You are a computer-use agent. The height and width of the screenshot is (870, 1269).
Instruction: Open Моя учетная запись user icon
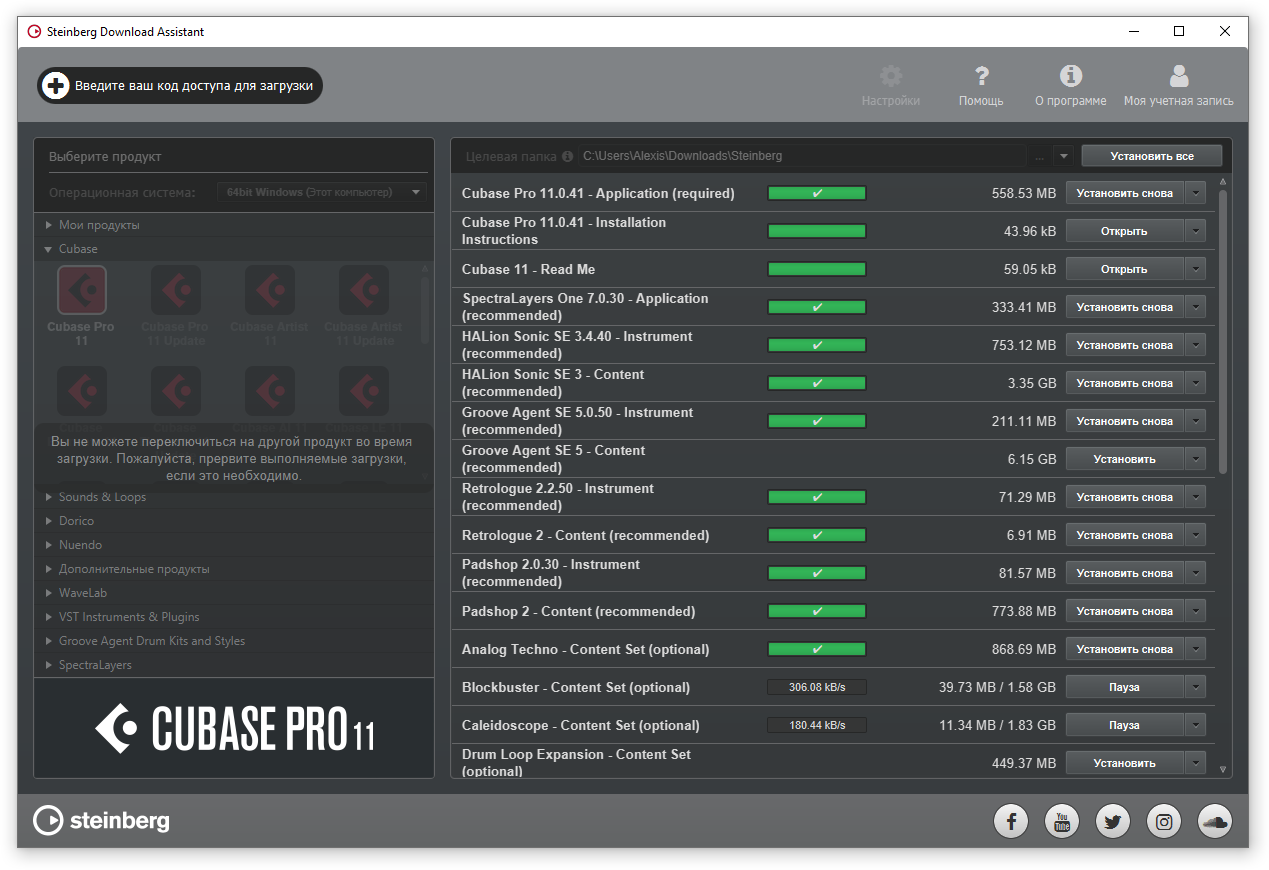(1179, 76)
